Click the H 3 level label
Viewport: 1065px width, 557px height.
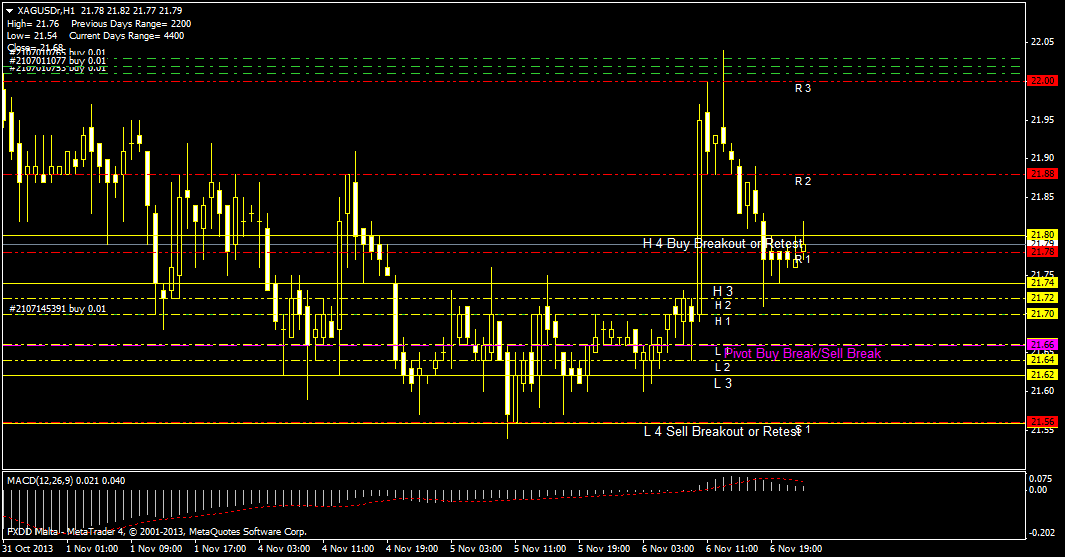(x=723, y=291)
